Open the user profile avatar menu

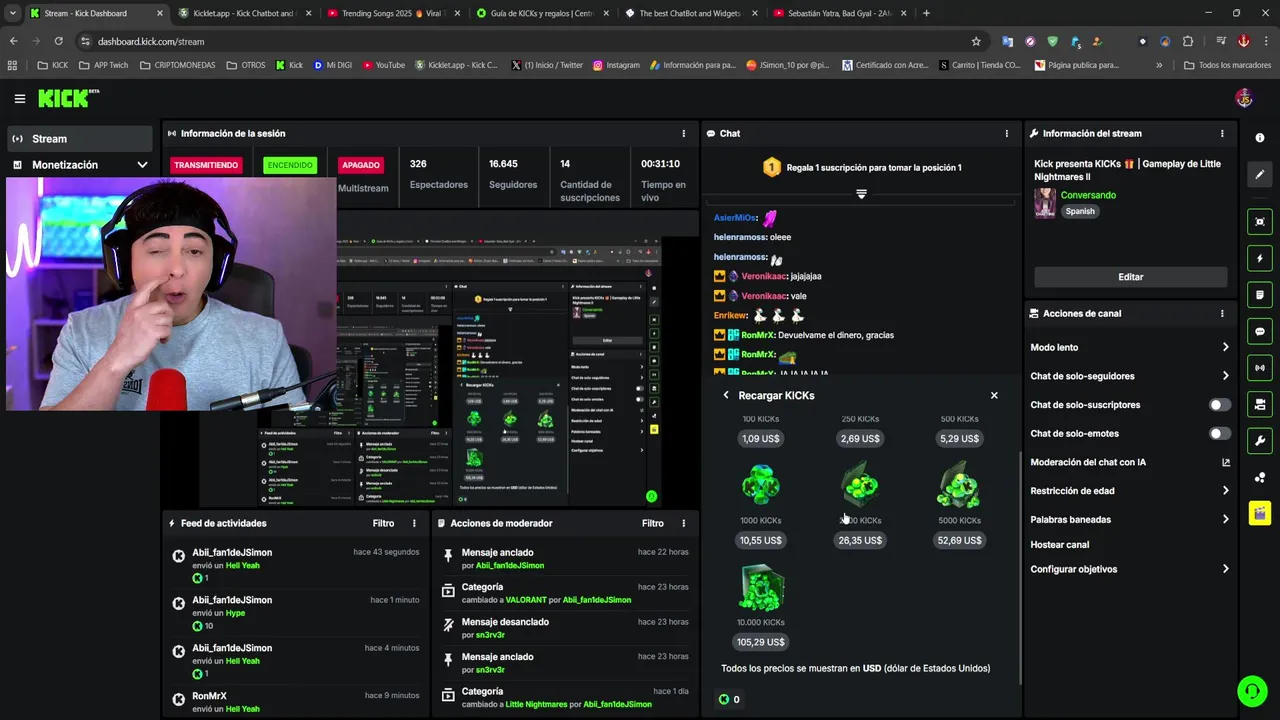[x=1244, y=98]
